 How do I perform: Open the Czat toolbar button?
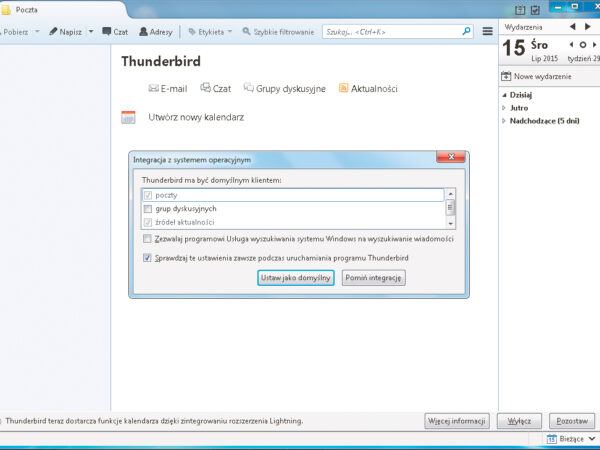pyautogui.click(x=114, y=31)
